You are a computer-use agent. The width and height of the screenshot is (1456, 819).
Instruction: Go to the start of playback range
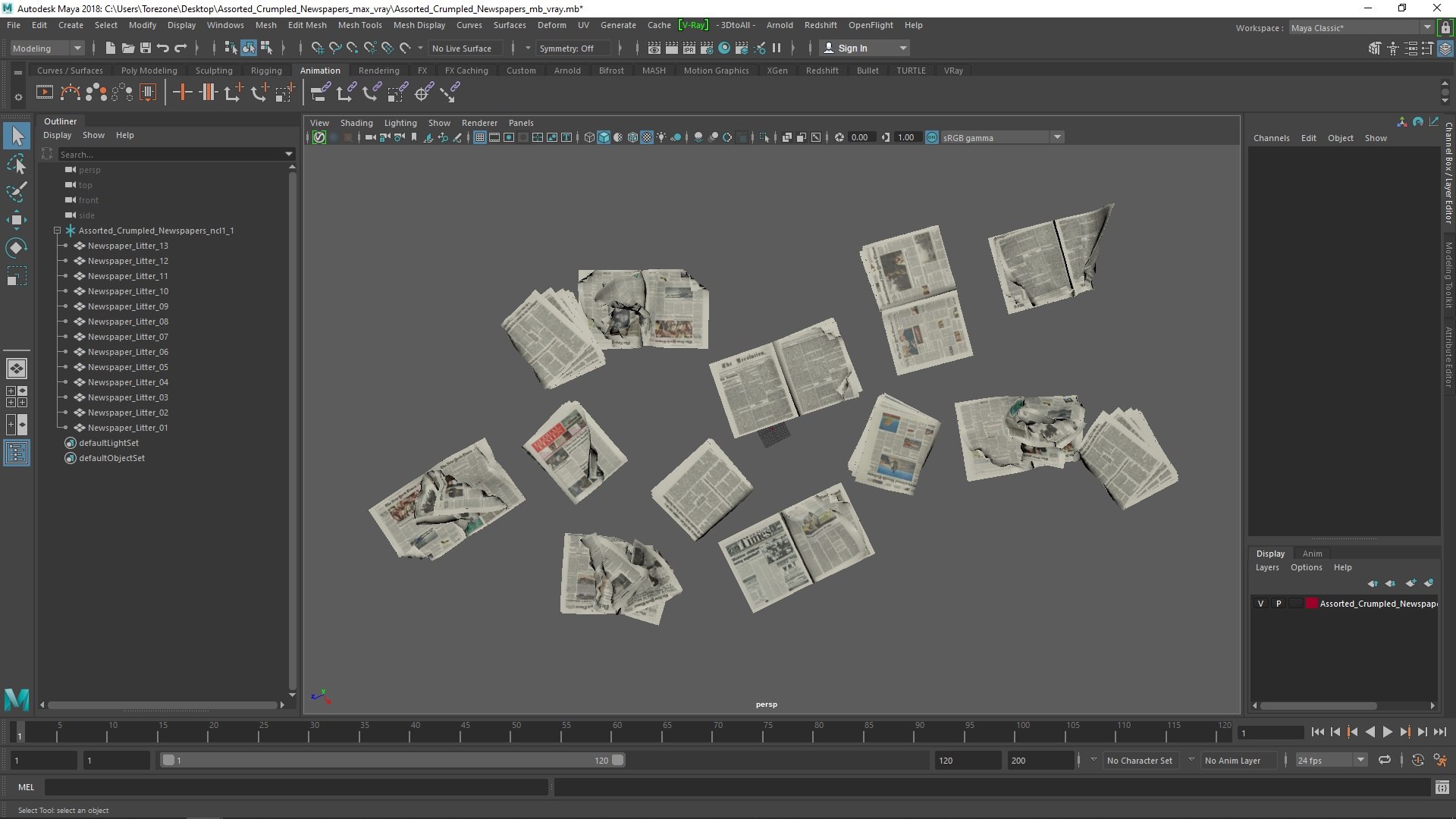1317,732
